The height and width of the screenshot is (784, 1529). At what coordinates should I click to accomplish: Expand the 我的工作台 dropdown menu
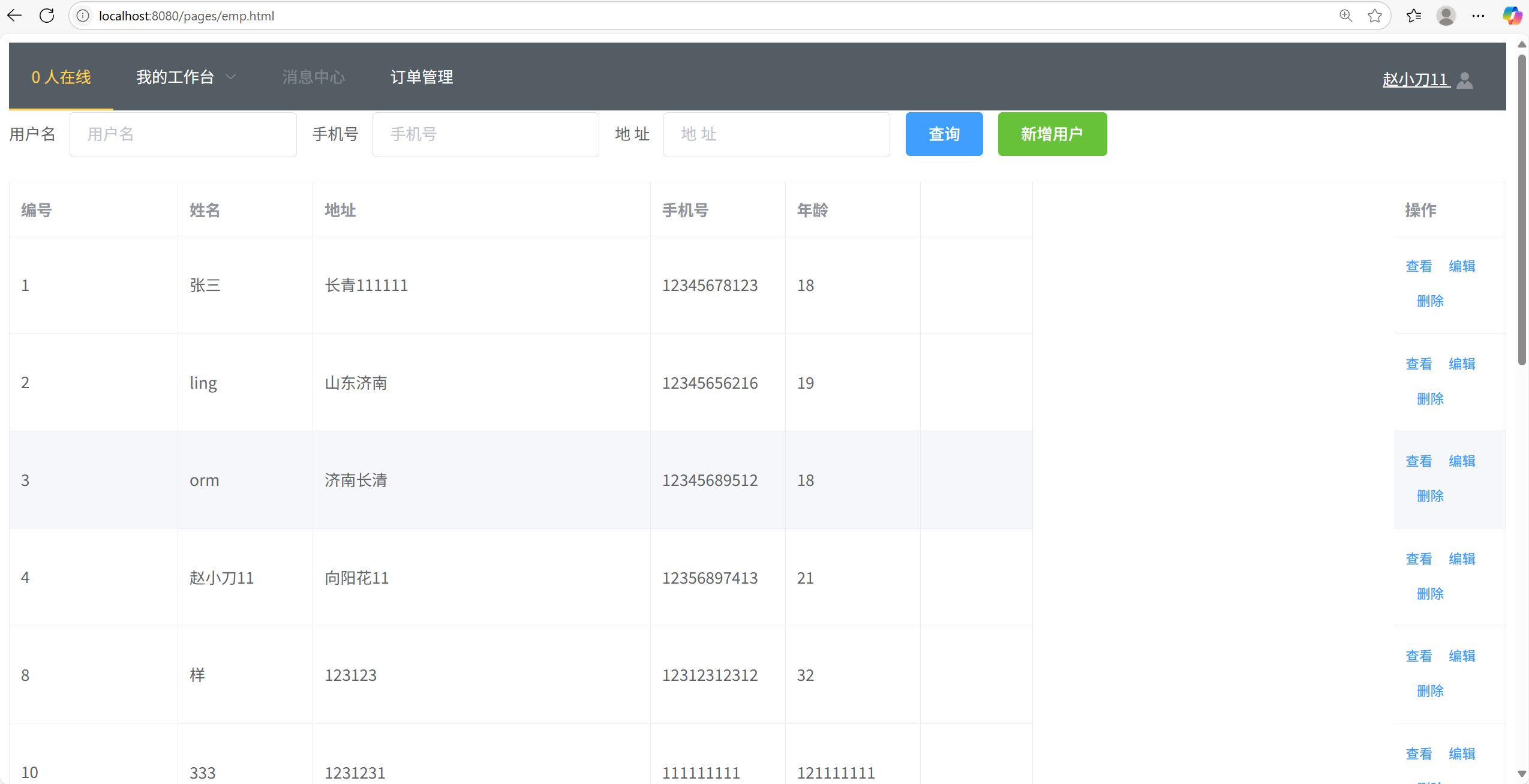[x=185, y=77]
